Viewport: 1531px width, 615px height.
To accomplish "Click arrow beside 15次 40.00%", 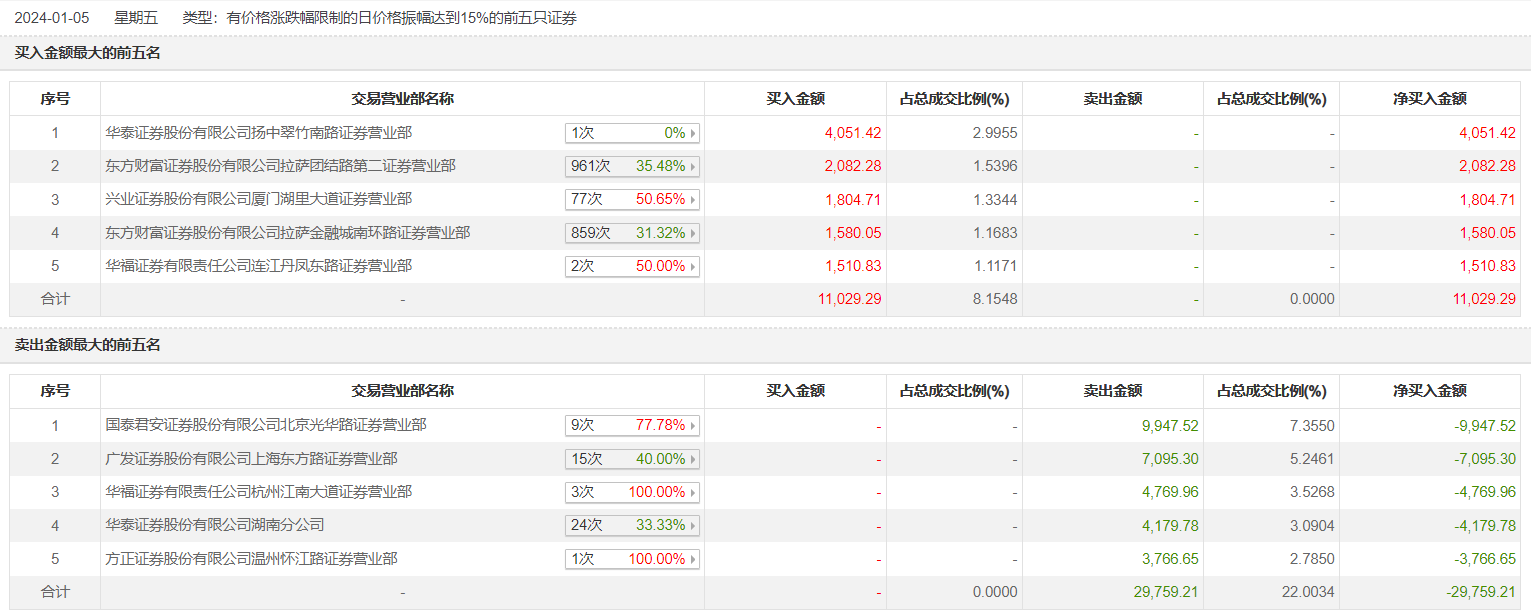I will pos(693,459).
